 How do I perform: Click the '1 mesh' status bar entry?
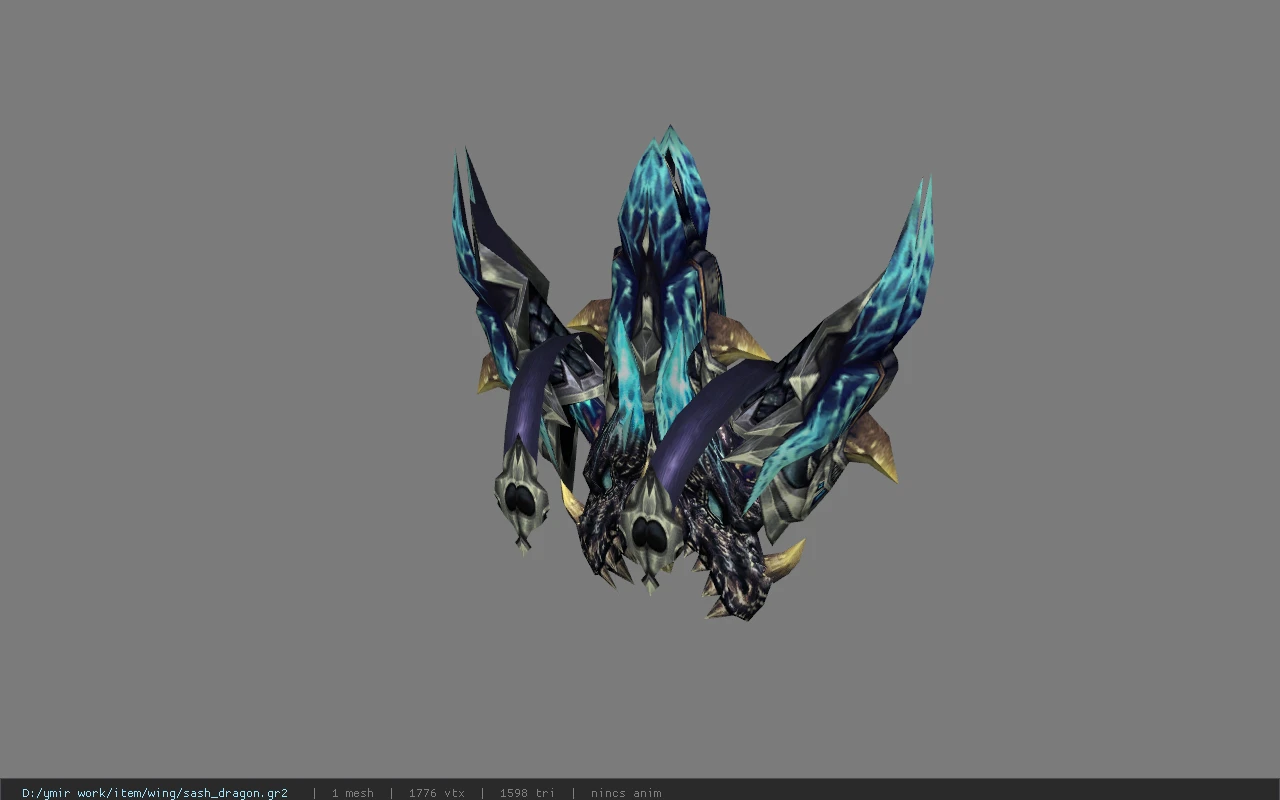(352, 793)
